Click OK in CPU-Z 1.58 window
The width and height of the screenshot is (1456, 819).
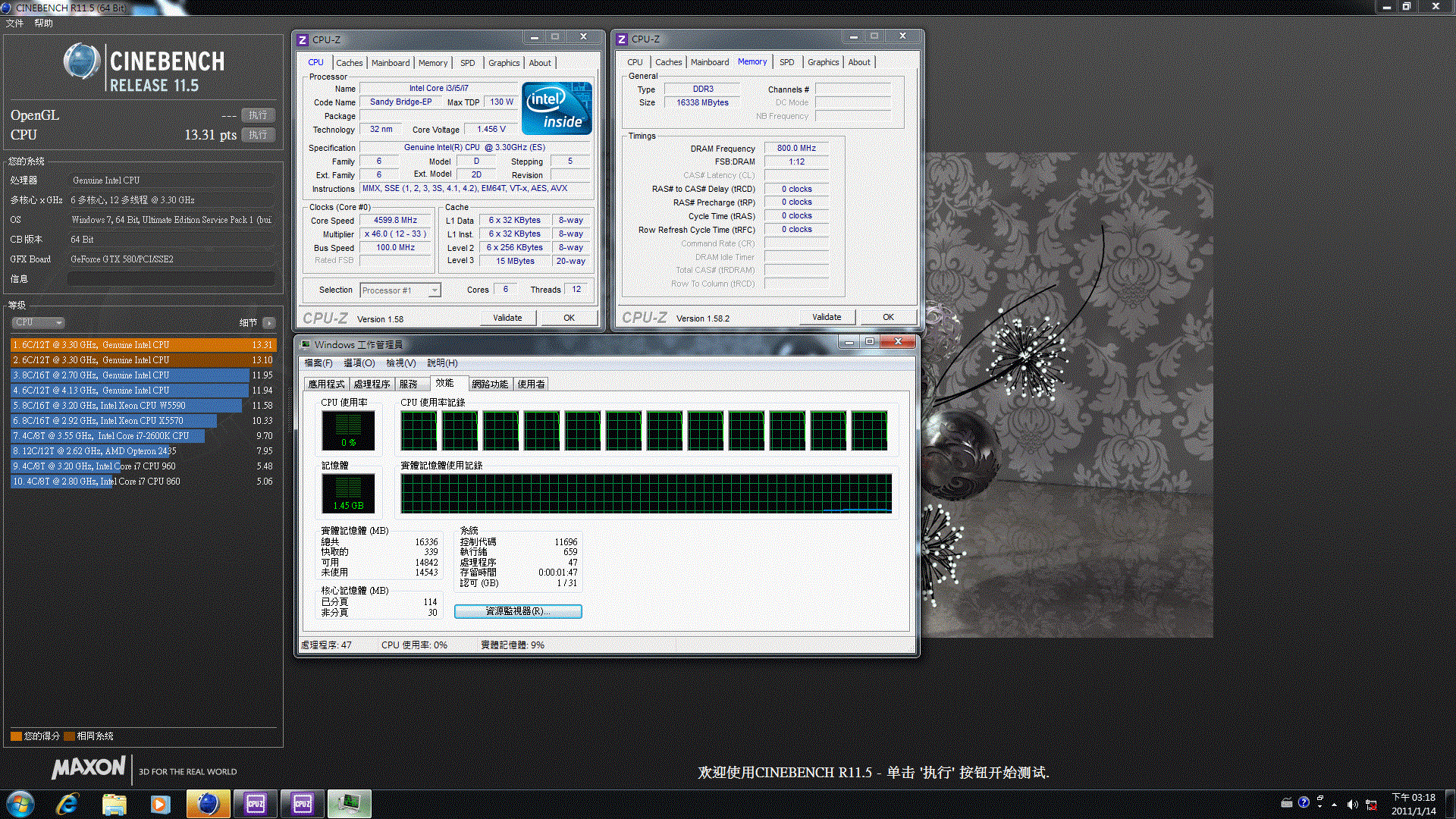(x=569, y=318)
